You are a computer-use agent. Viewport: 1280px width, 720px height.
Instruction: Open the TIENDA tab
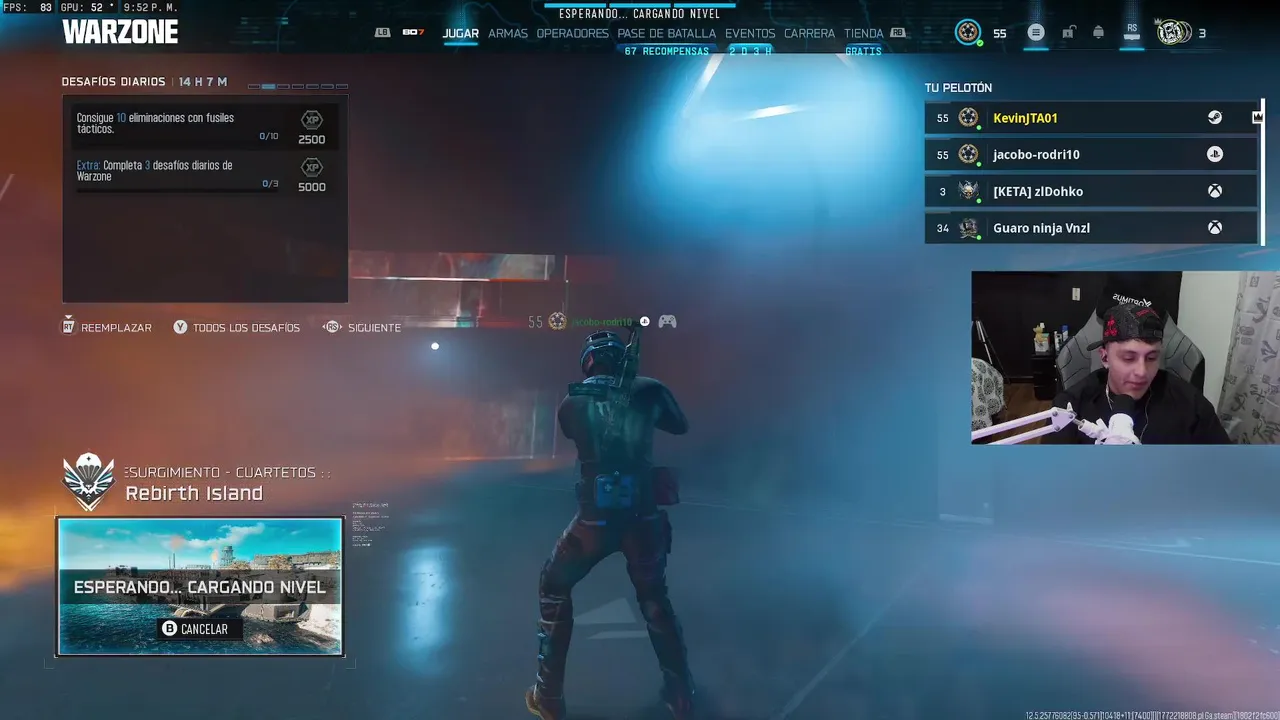tap(864, 33)
